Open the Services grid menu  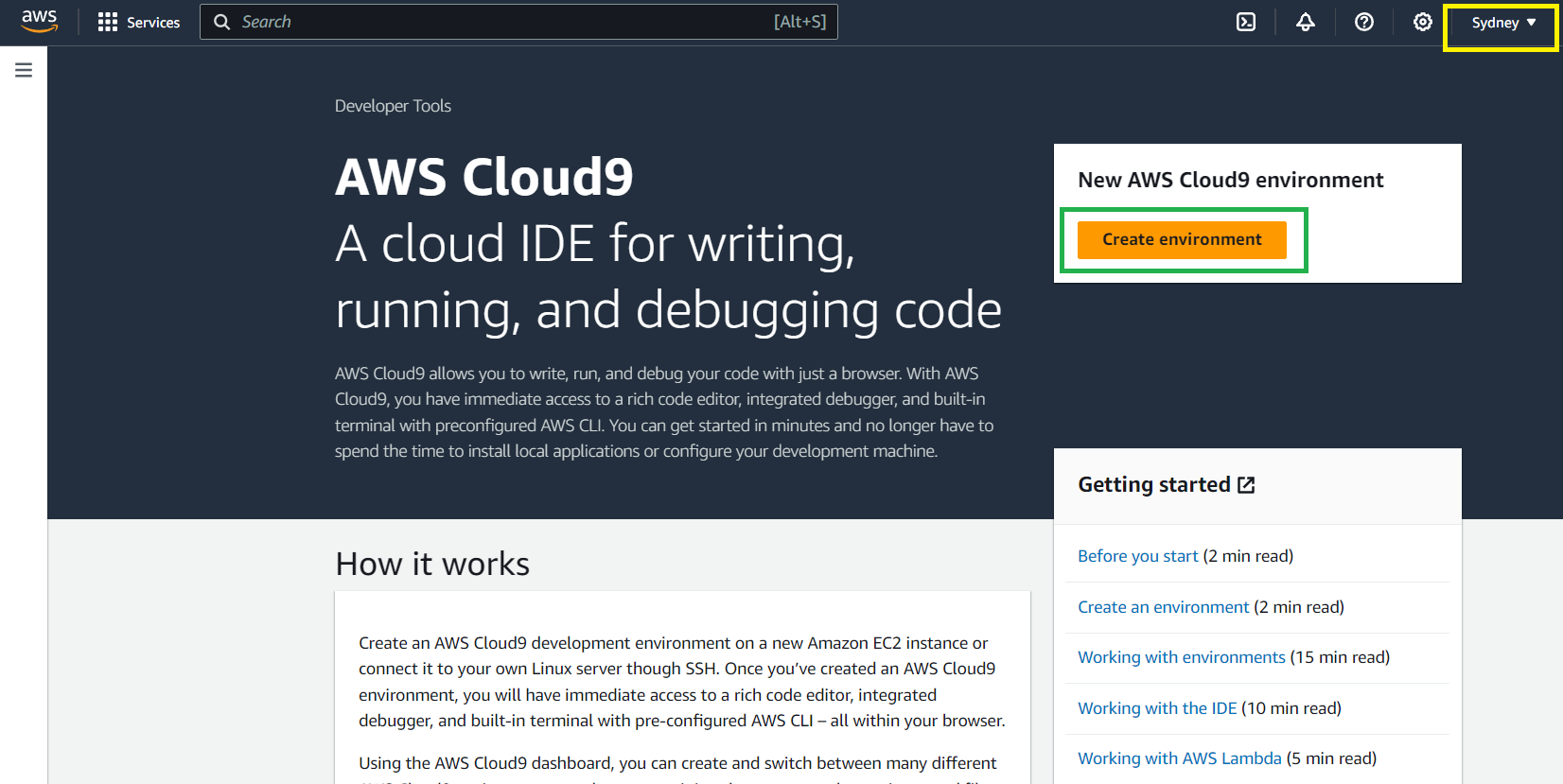coord(139,22)
